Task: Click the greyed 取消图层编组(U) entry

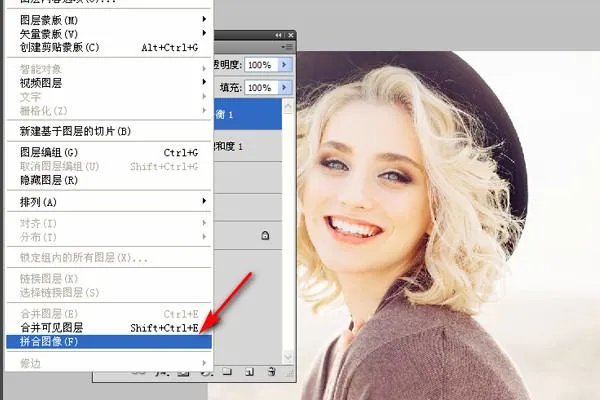Action: click(x=109, y=166)
